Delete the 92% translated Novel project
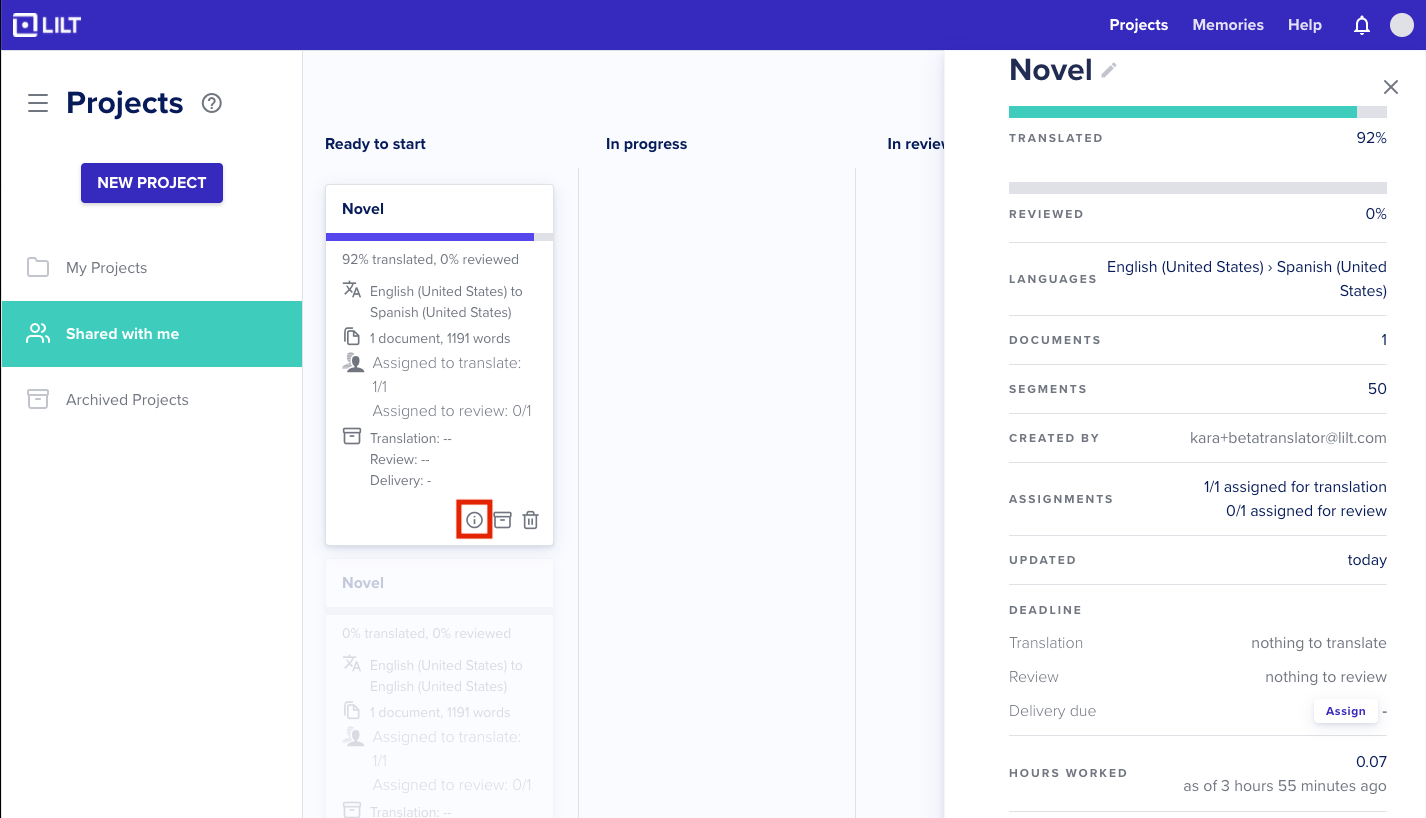This screenshot has width=1426, height=818. point(531,520)
